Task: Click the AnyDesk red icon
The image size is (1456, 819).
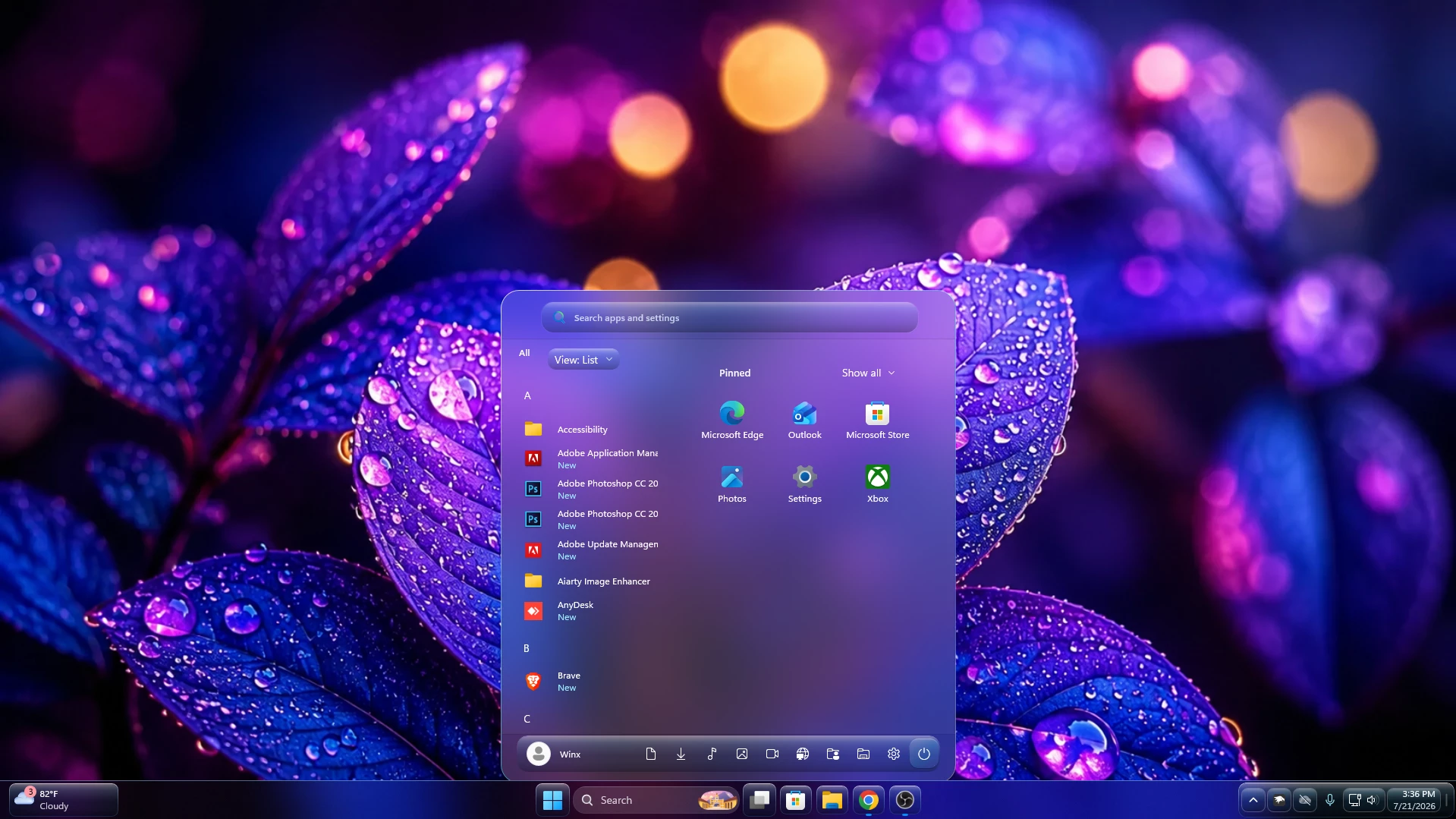Action: click(533, 611)
